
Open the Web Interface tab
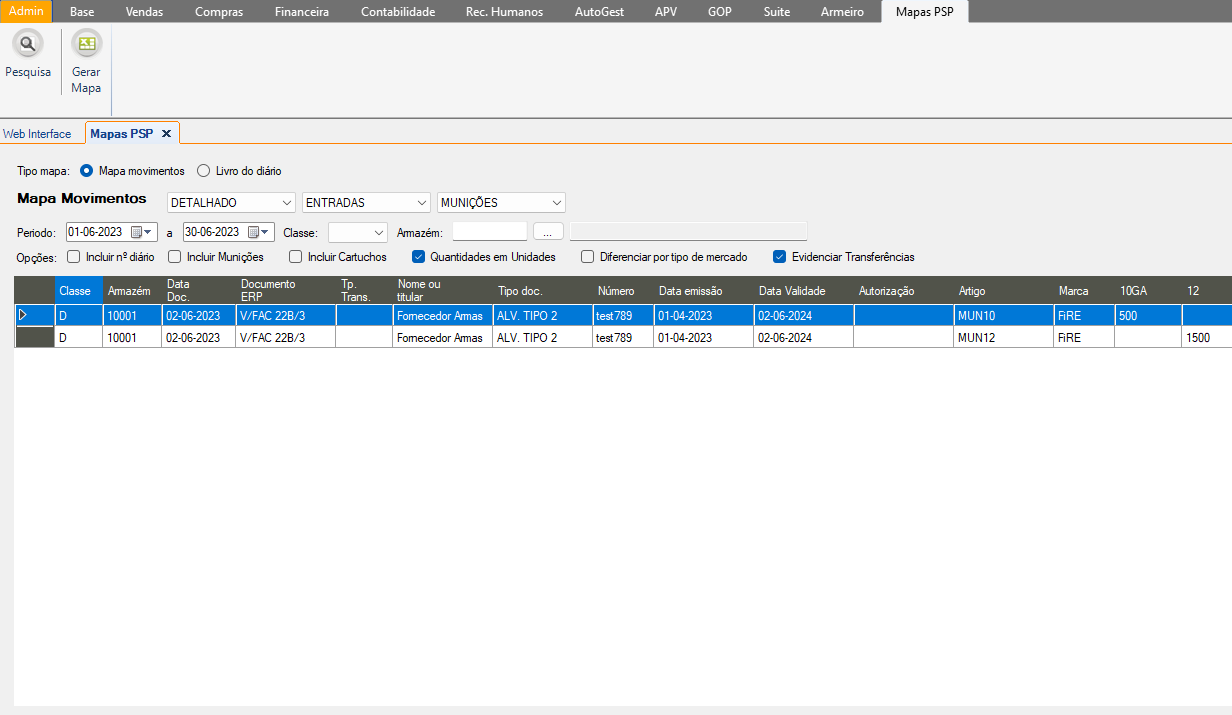37,133
